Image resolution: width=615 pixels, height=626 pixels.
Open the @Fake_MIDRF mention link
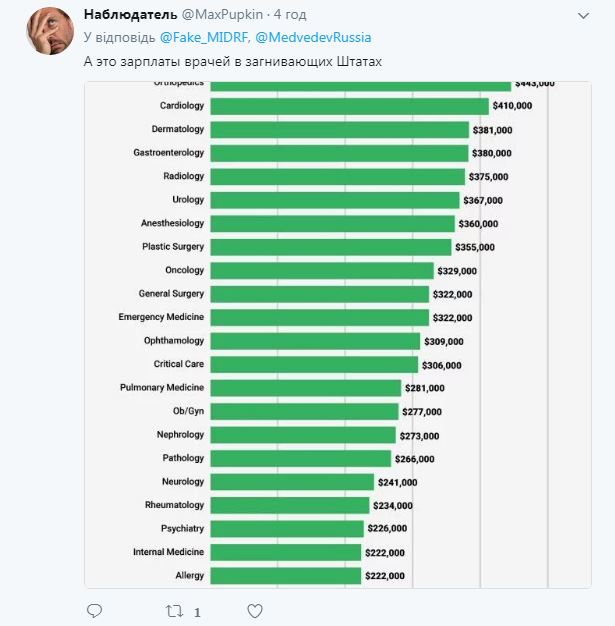click(208, 38)
